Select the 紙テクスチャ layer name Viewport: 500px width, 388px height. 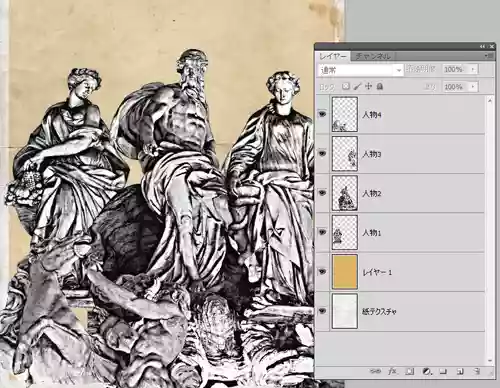click(379, 312)
